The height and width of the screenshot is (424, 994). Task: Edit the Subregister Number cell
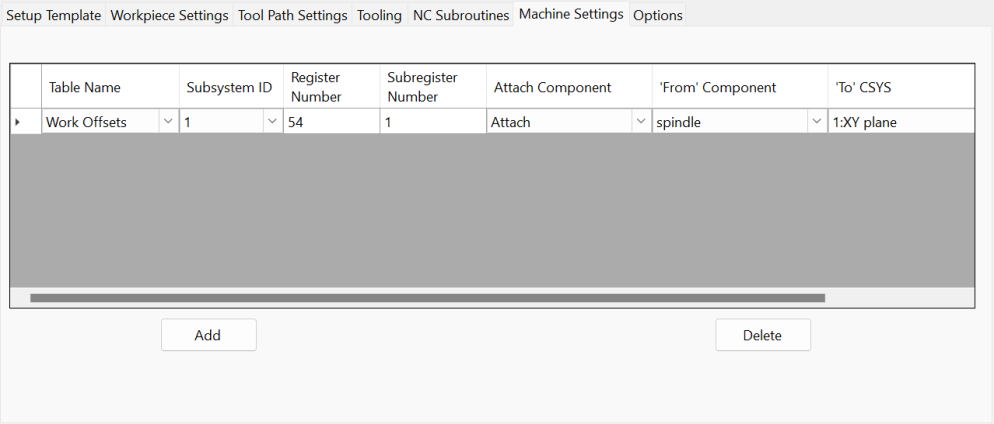(x=433, y=122)
